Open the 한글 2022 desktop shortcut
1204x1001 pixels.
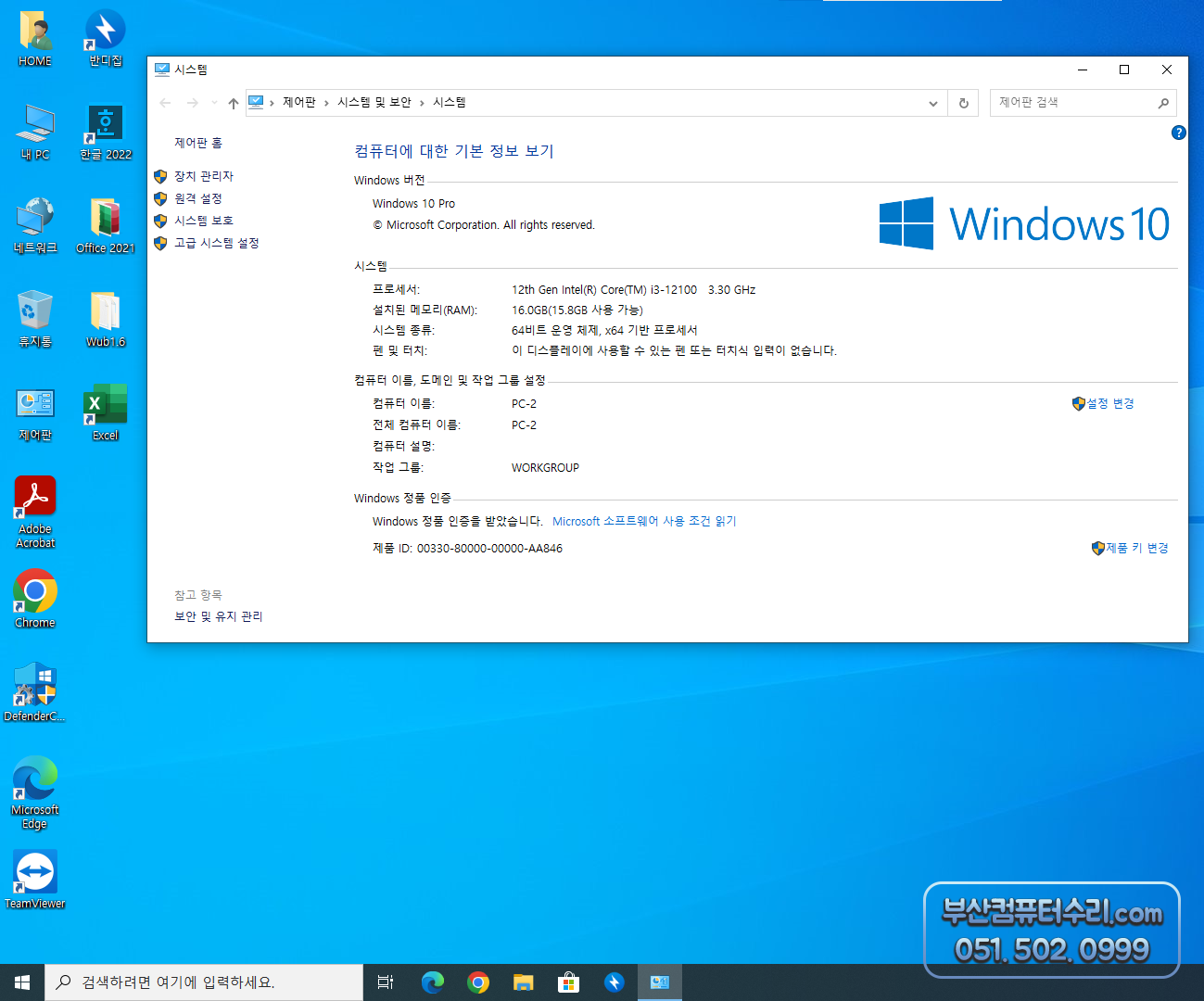coord(106,133)
